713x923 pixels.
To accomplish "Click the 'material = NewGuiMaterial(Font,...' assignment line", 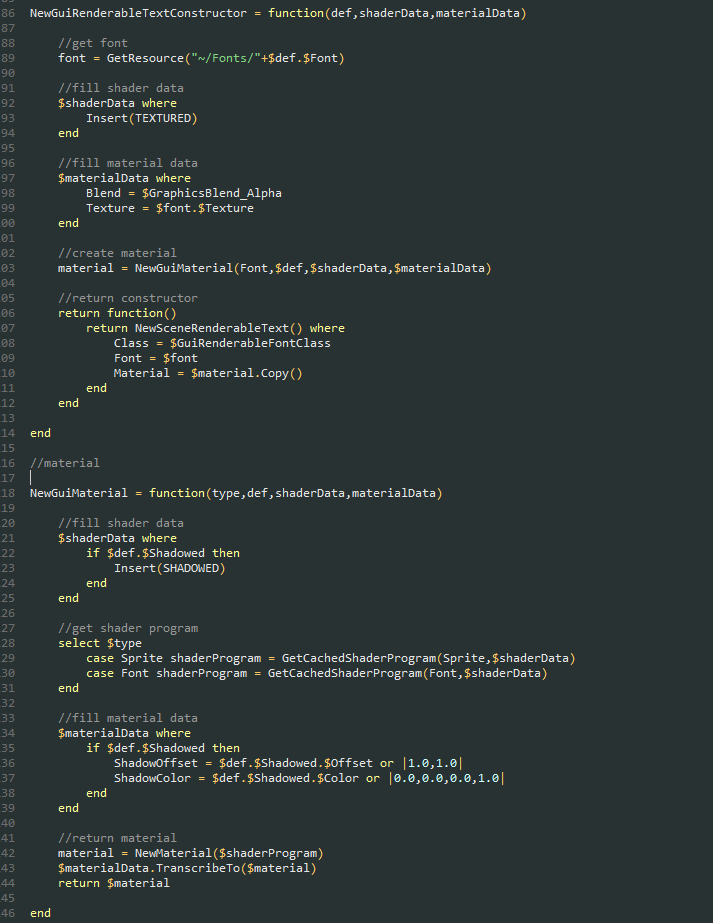I will pyautogui.click(x=274, y=268).
